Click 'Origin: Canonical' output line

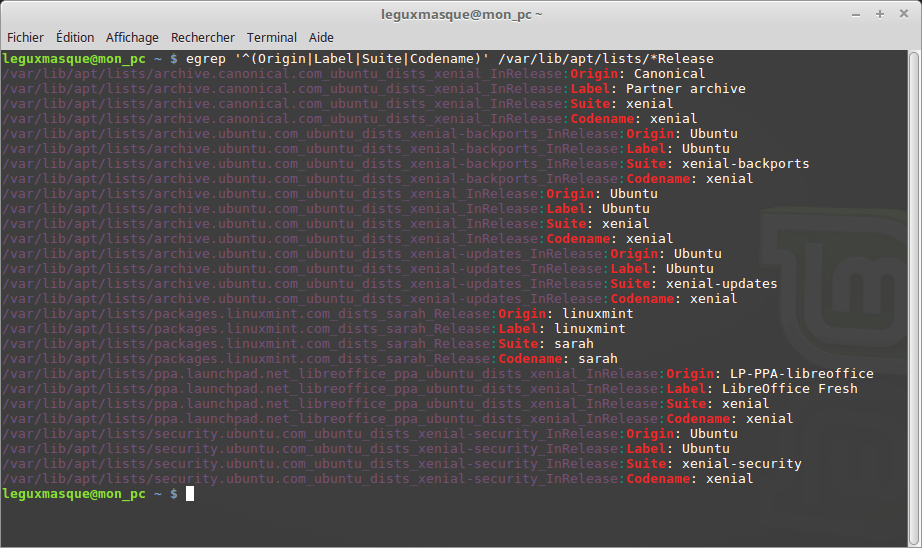pos(353,74)
